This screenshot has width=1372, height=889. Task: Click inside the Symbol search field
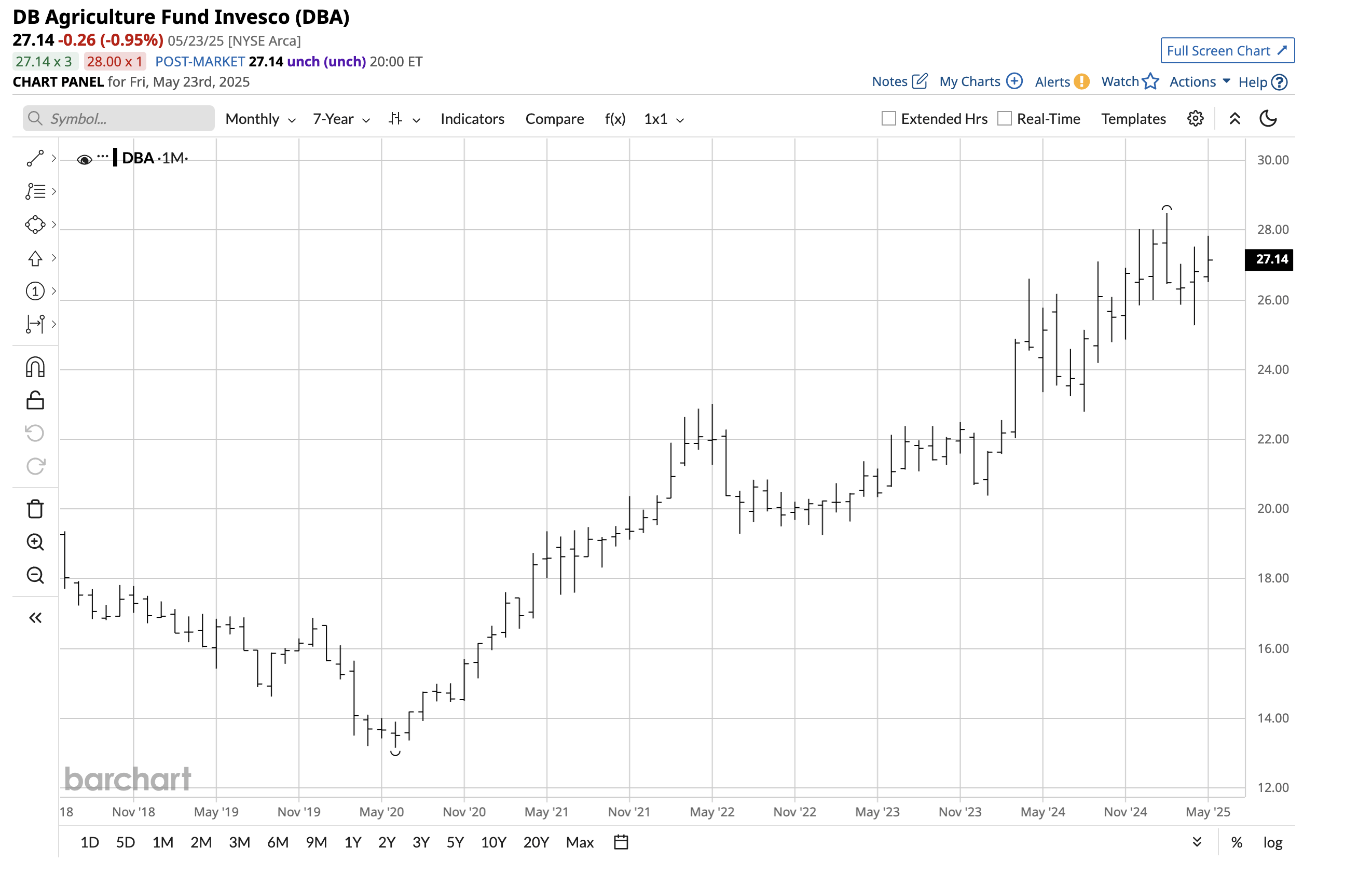(x=118, y=118)
